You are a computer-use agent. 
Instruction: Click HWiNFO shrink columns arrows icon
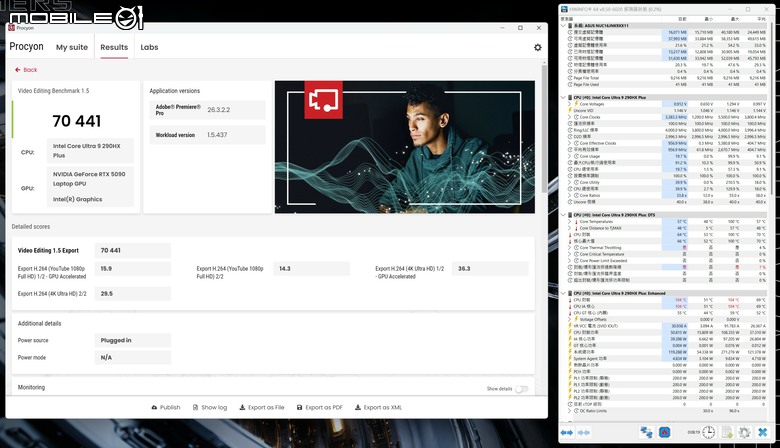click(x=584, y=433)
